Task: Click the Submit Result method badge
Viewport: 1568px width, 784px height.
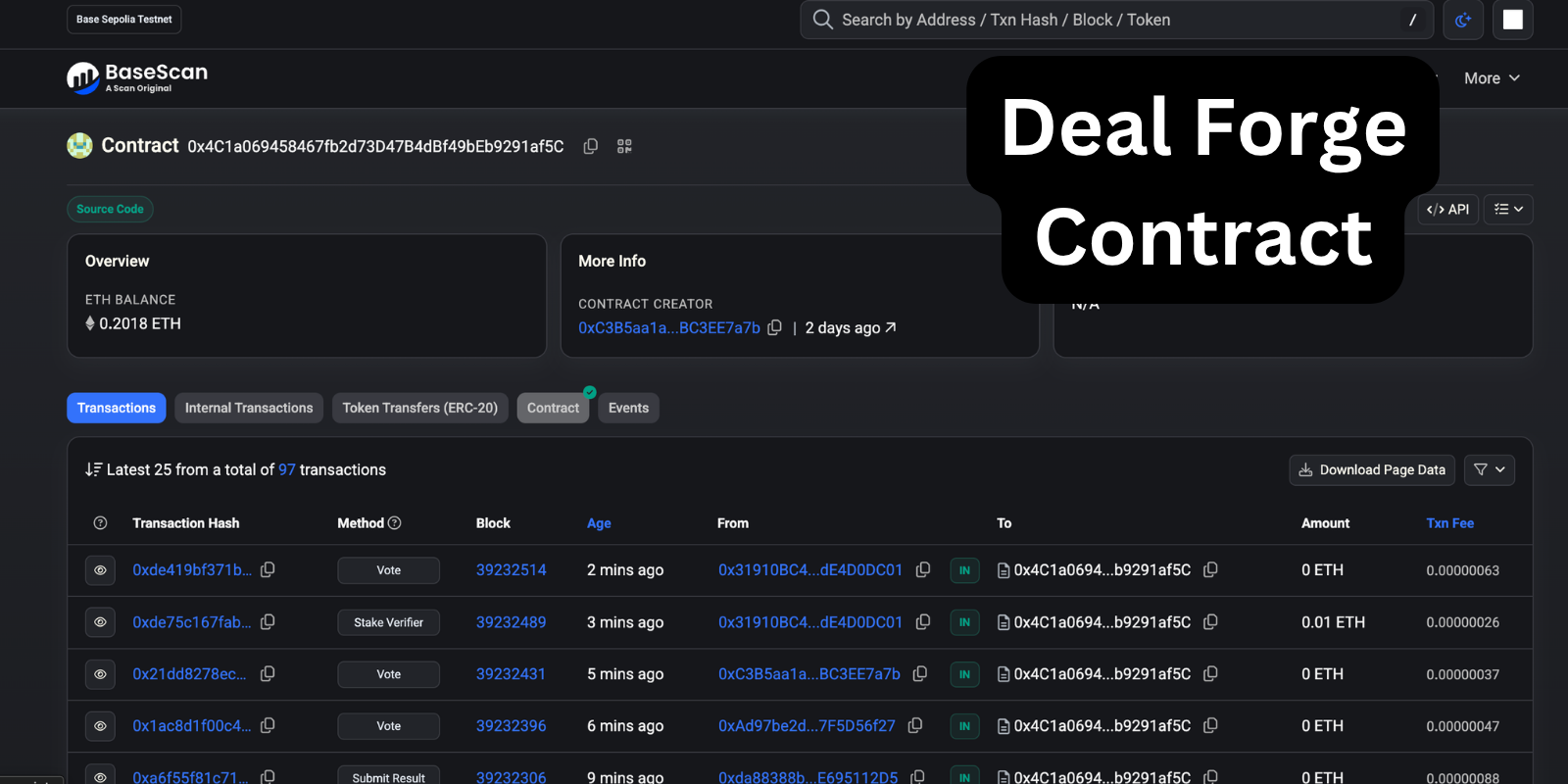Action: click(389, 775)
